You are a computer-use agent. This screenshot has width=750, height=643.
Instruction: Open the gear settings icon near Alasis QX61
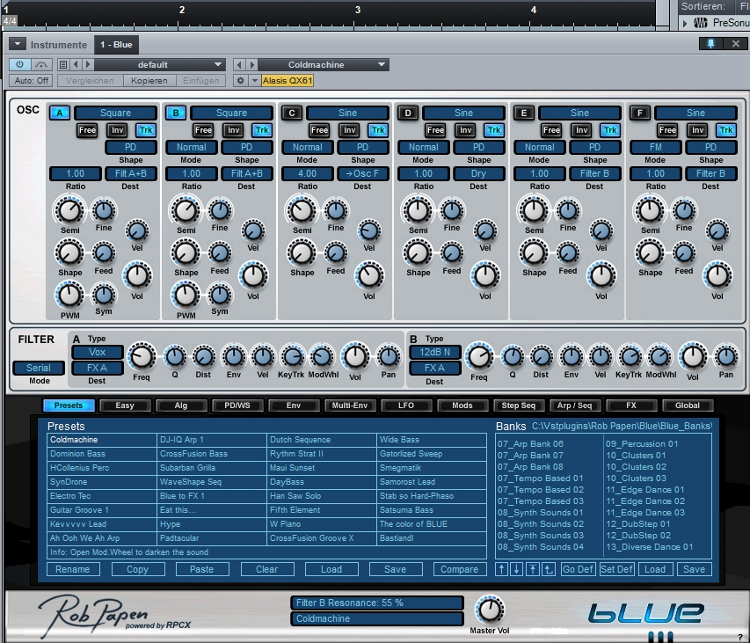tap(240, 80)
